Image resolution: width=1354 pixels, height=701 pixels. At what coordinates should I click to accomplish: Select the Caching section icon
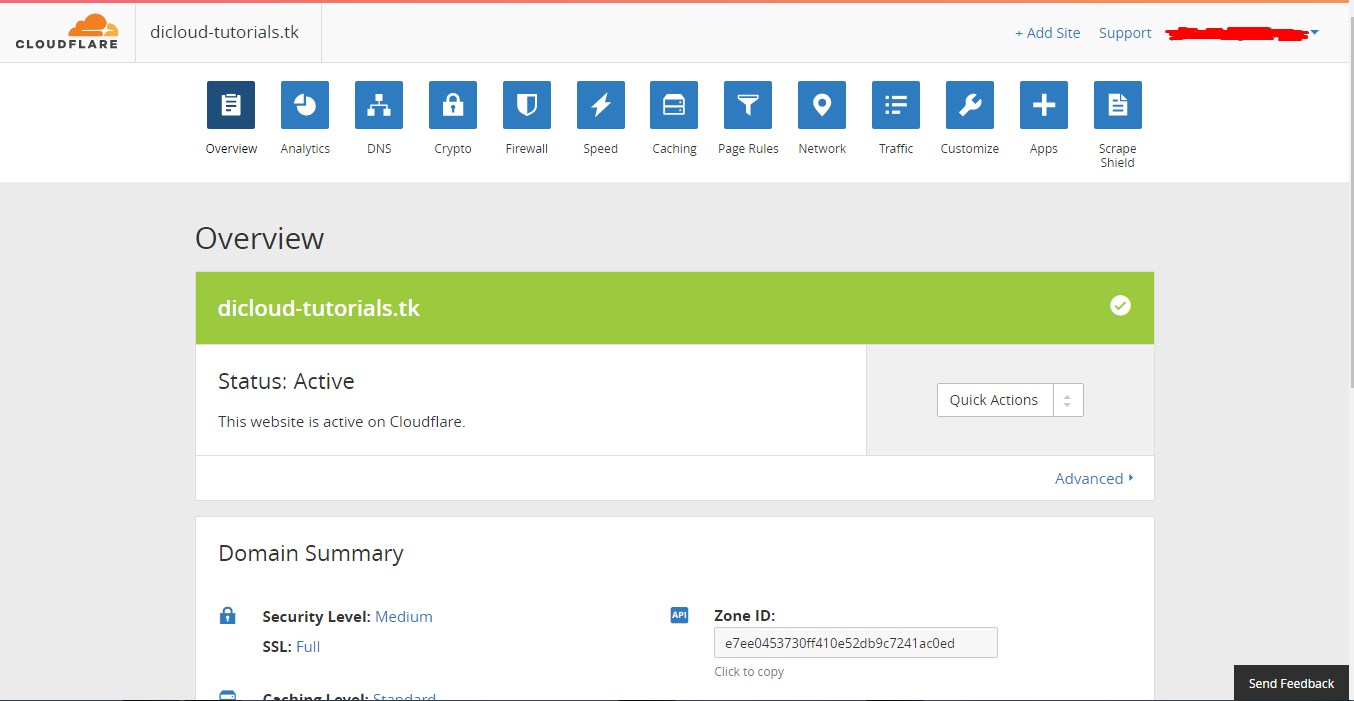tap(673, 104)
